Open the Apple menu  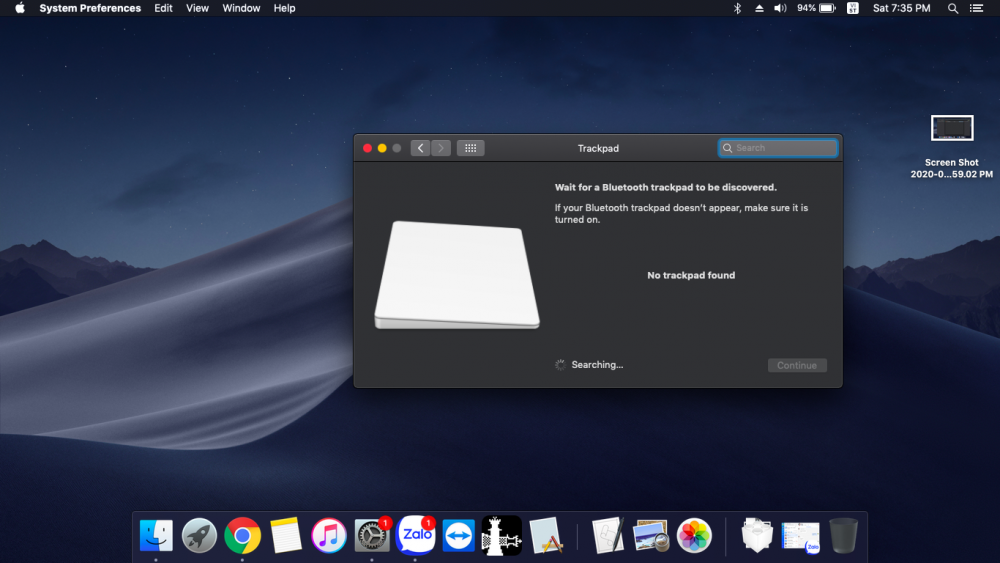[19, 8]
